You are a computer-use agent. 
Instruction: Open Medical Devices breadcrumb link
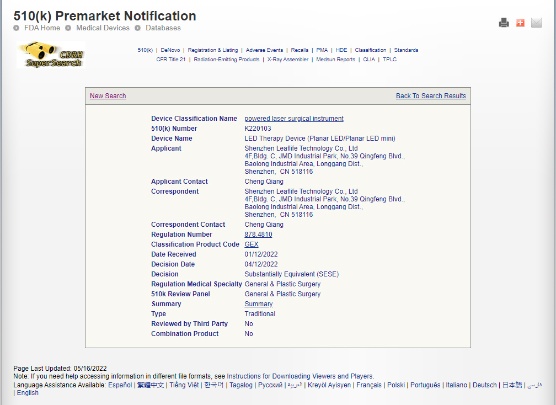click(x=102, y=28)
